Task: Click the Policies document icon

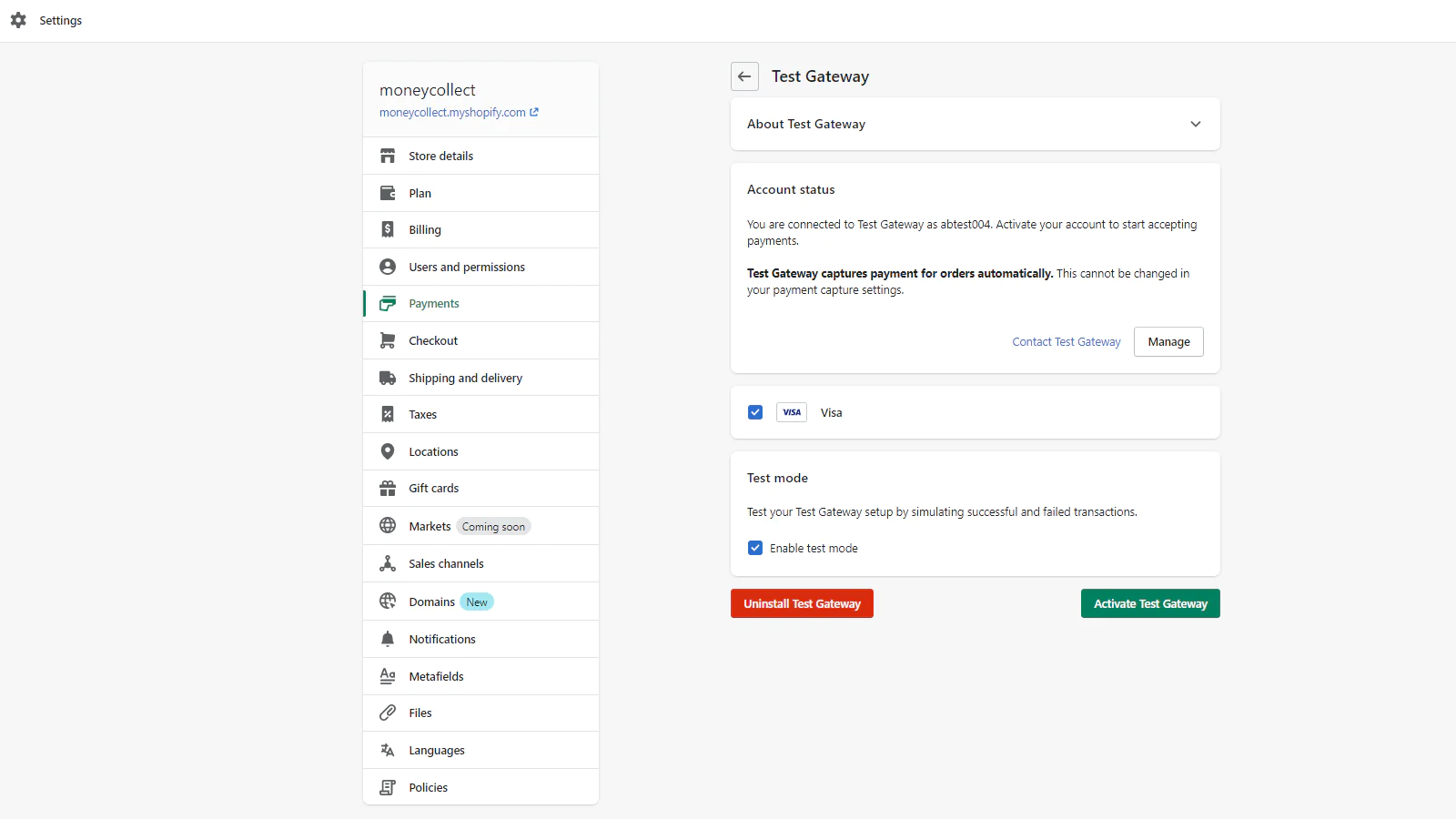Action: click(x=388, y=787)
